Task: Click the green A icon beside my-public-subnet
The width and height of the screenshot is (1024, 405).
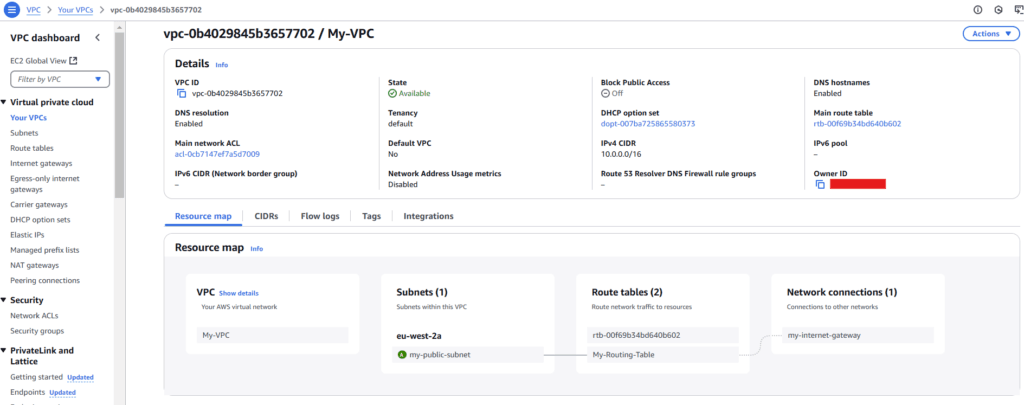Action: click(402, 355)
